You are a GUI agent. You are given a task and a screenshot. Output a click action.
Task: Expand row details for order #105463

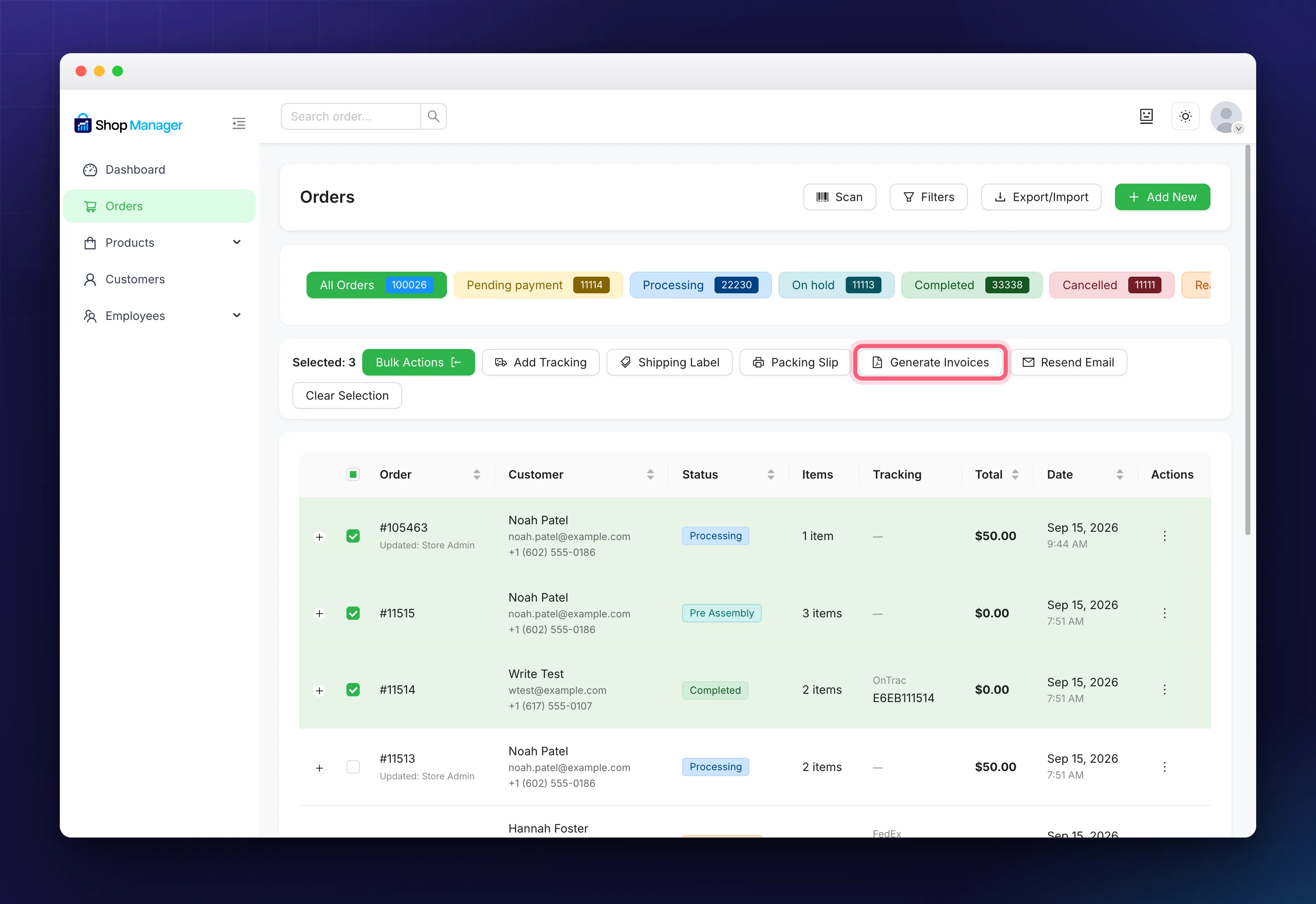(319, 537)
